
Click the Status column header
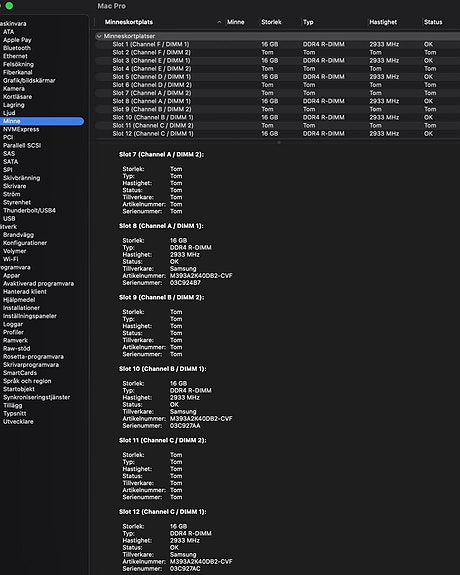[x=433, y=22]
